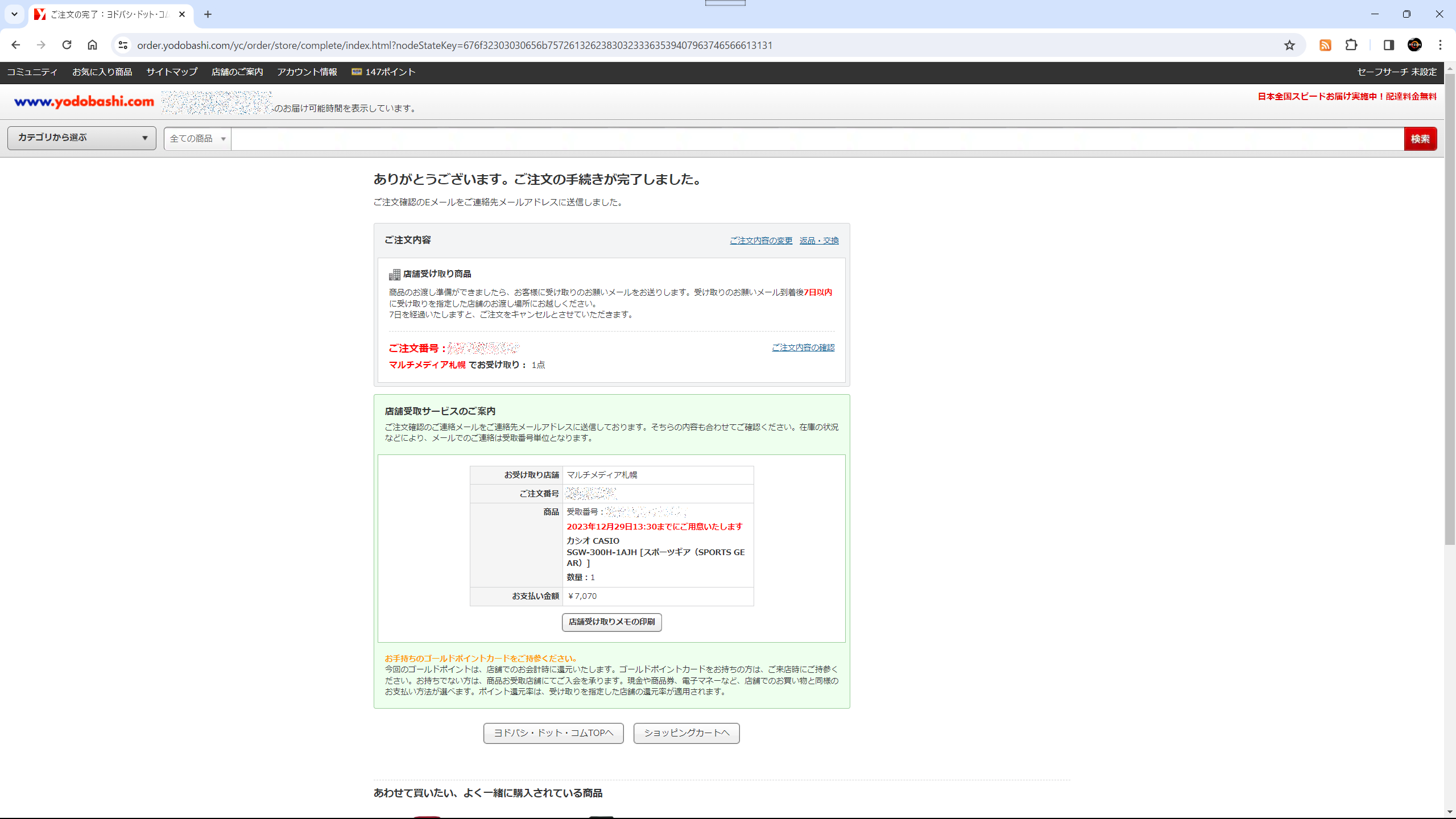Open お気に入り商品 in top bar
1456x819 pixels.
coord(102,72)
